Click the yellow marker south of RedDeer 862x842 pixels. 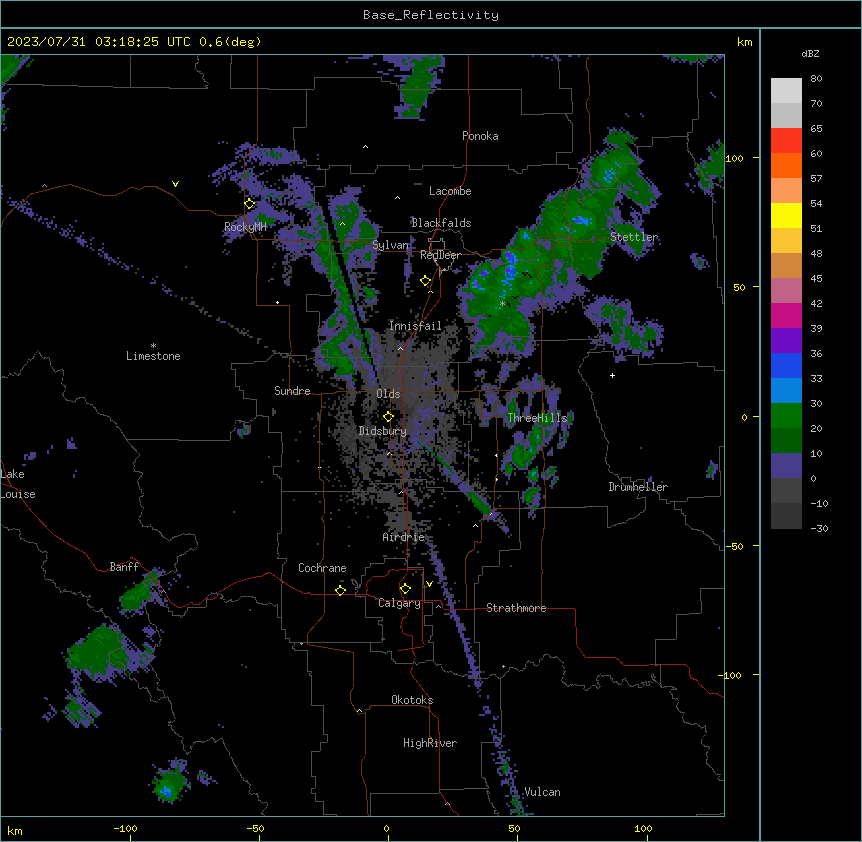click(x=425, y=281)
